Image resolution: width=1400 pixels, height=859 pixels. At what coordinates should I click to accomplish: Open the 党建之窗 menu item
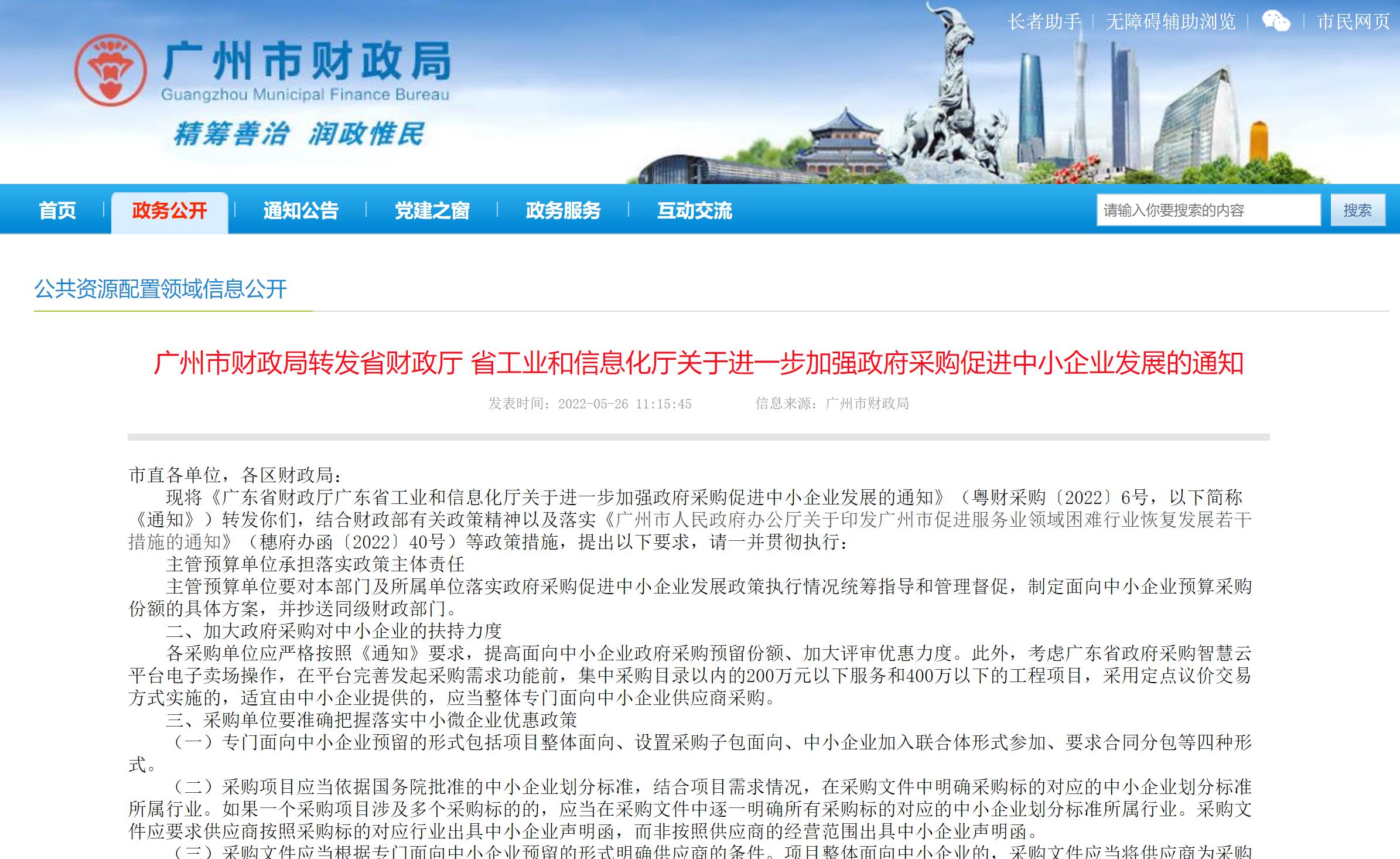point(432,210)
